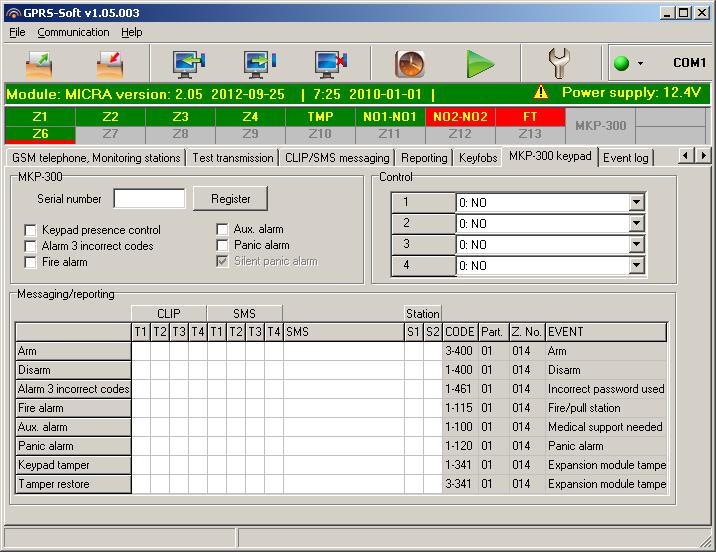Image resolution: width=716 pixels, height=552 pixels.
Task: Toggle the Aux. alarm checkbox
Action: pos(222,229)
